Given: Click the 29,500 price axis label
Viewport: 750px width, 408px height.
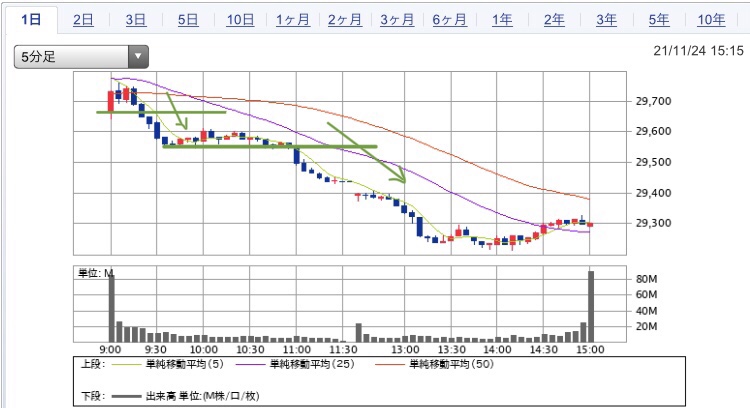Looking at the screenshot, I should pos(653,162).
